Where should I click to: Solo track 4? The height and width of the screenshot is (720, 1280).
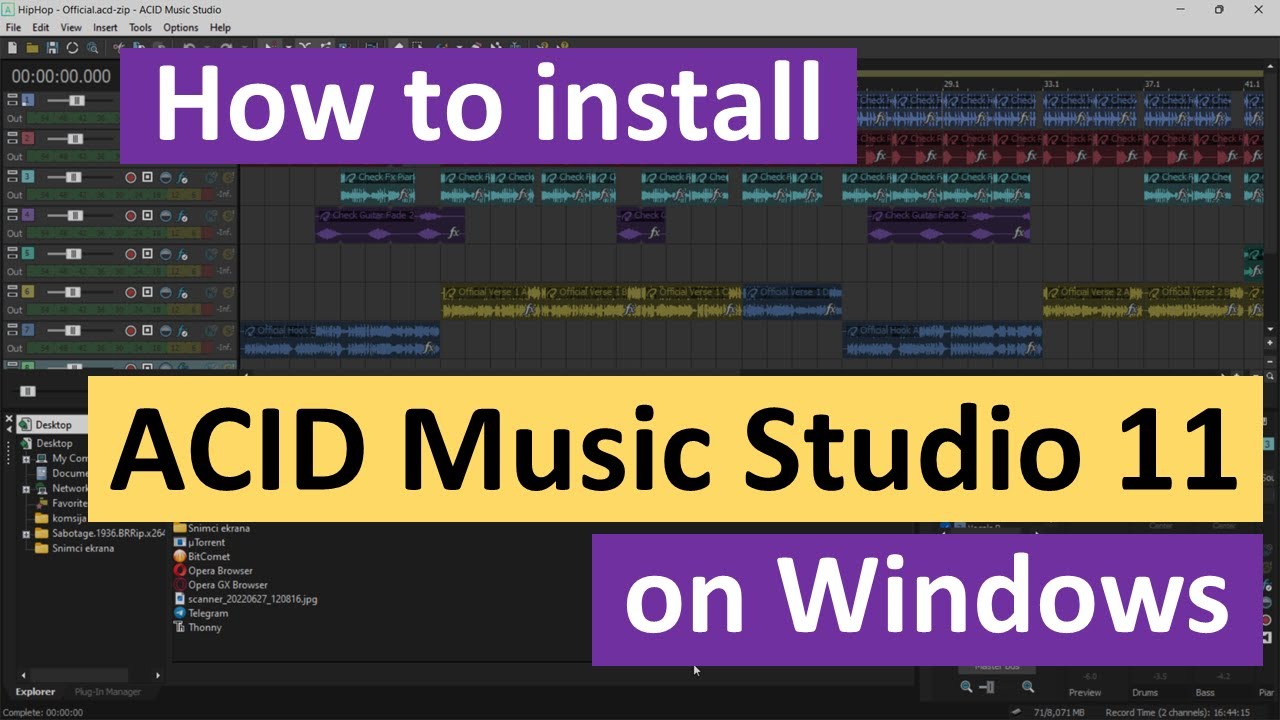228,215
